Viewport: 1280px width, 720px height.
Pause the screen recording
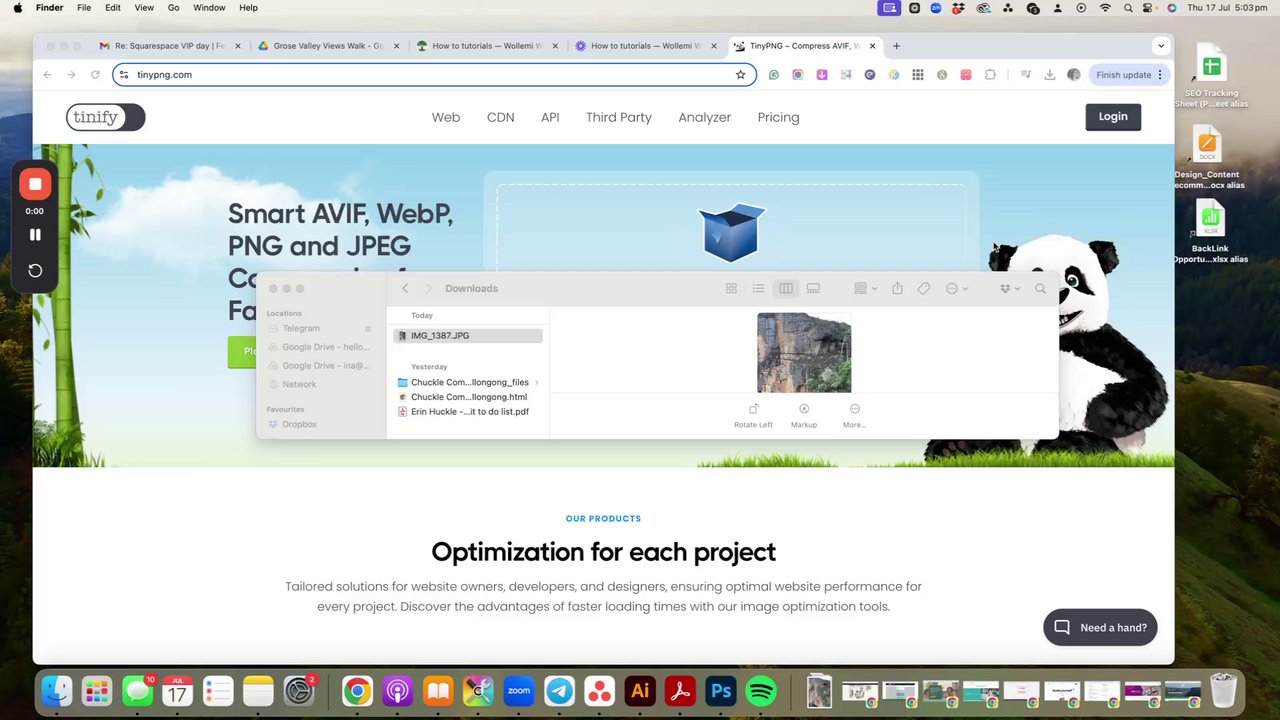[x=35, y=235]
